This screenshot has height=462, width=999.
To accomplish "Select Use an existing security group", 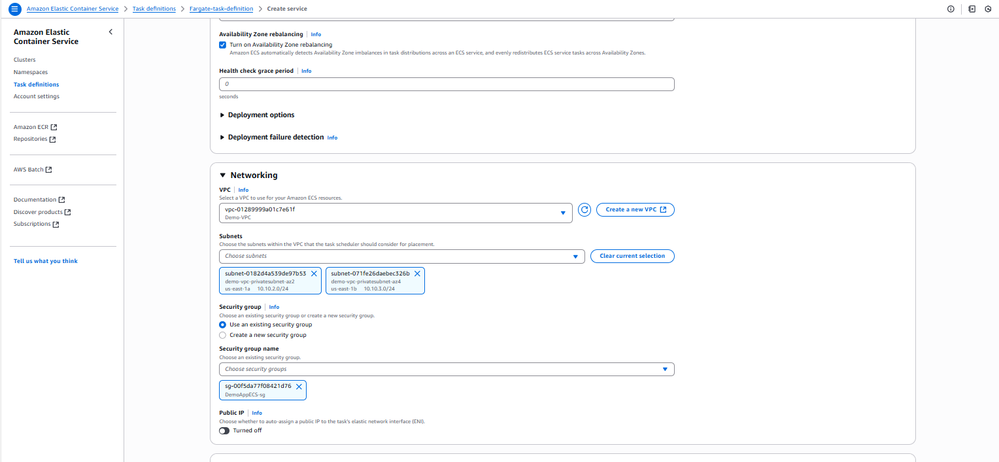I will click(223, 325).
